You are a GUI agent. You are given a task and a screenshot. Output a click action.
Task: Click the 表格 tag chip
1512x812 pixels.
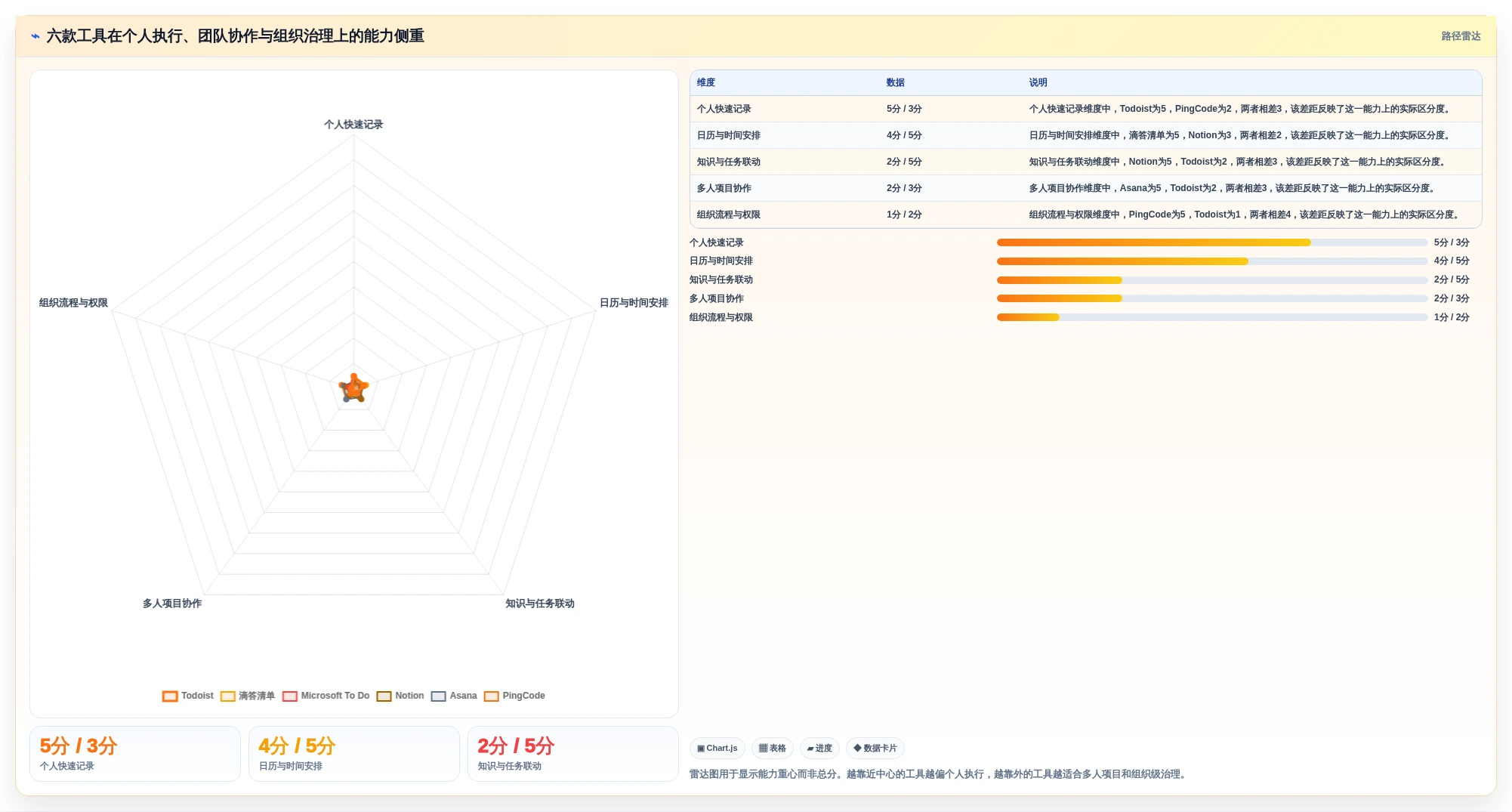pos(773,749)
